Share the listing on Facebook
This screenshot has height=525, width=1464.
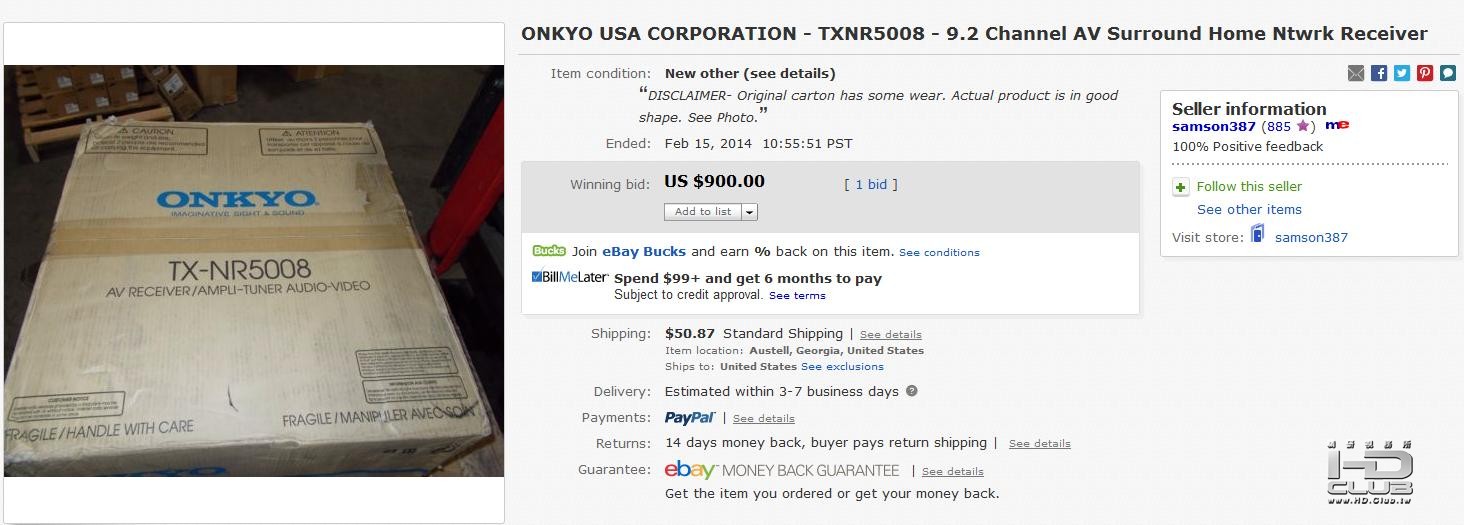pos(1379,73)
